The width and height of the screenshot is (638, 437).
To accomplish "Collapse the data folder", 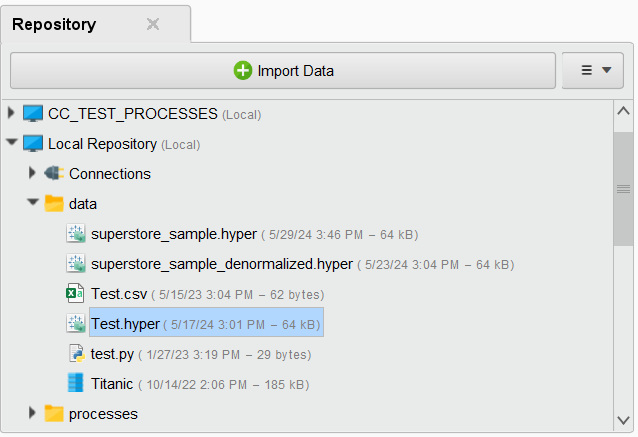I will click(x=32, y=203).
